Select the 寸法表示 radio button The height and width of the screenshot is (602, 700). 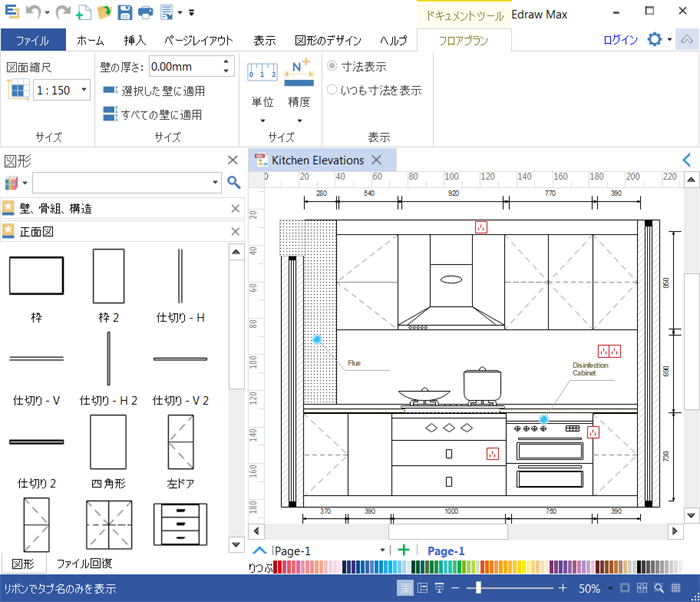tap(333, 66)
